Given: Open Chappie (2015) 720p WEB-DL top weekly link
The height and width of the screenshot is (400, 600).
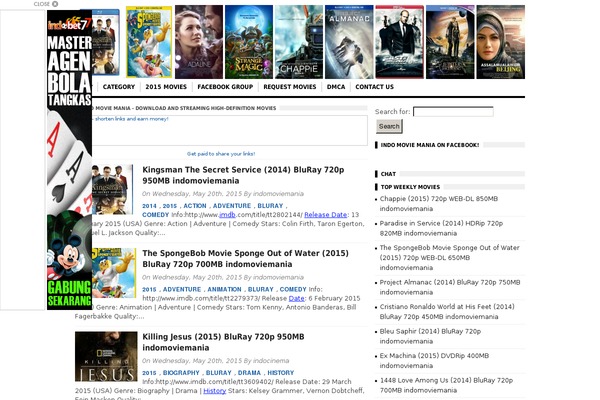Looking at the screenshot, I should coord(439,204).
